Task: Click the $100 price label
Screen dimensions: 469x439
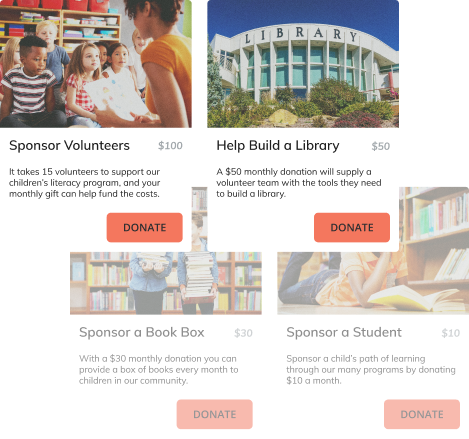Action: click(x=170, y=146)
